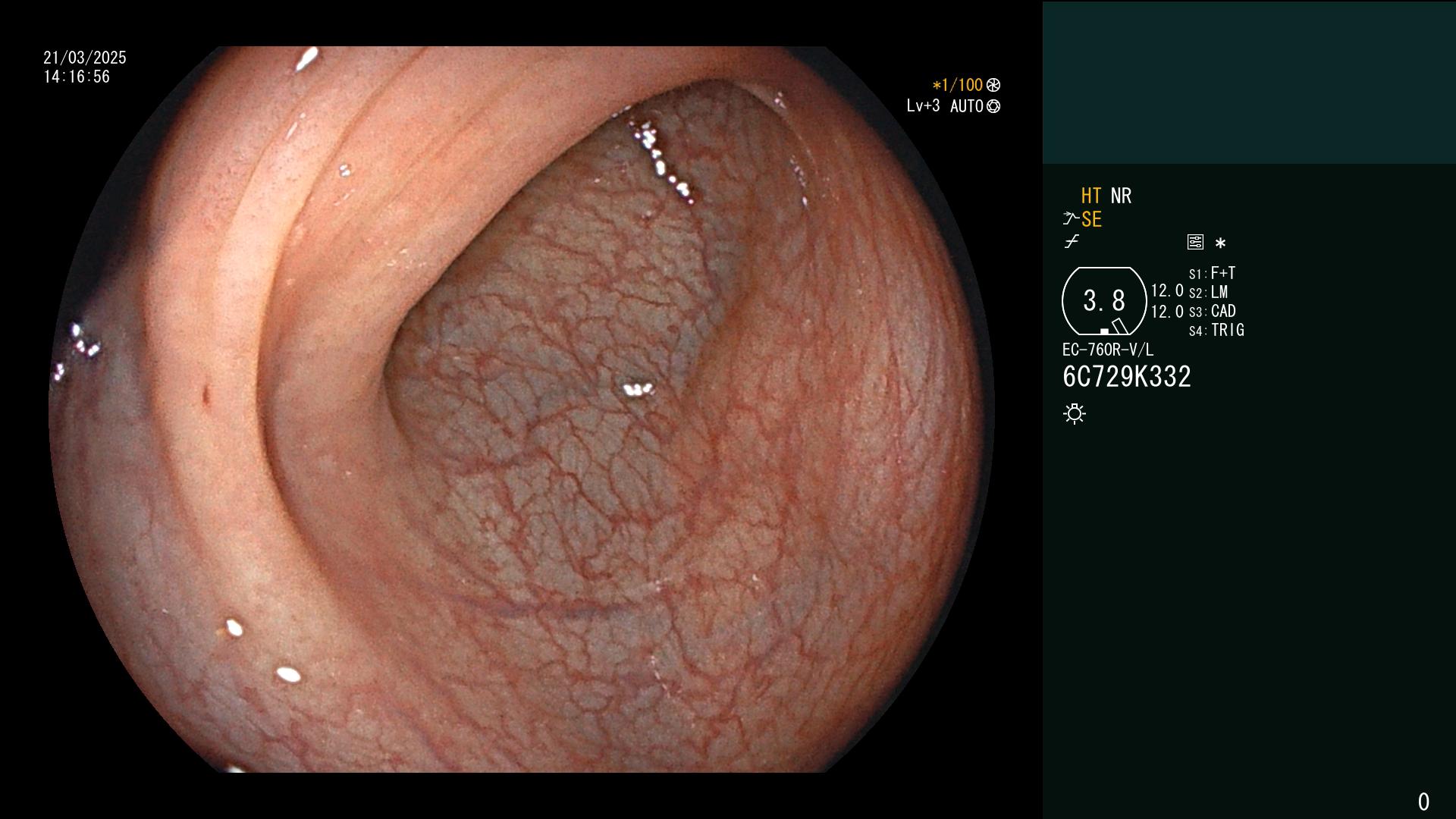Click the S3: CAD switch assignment
This screenshot has width=1456, height=819.
click(1212, 311)
